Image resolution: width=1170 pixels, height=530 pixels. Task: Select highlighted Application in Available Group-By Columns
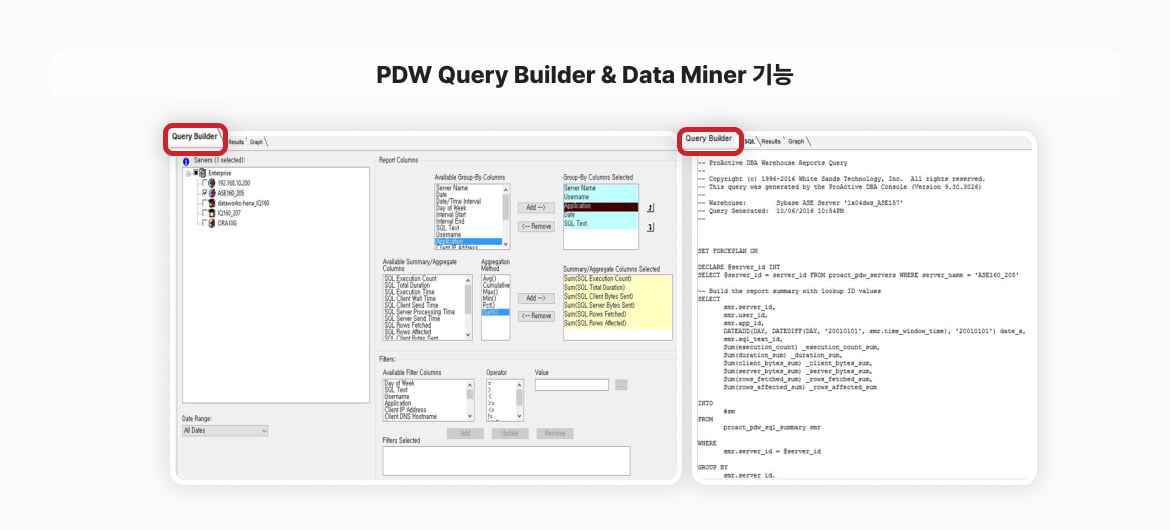tap(468, 242)
